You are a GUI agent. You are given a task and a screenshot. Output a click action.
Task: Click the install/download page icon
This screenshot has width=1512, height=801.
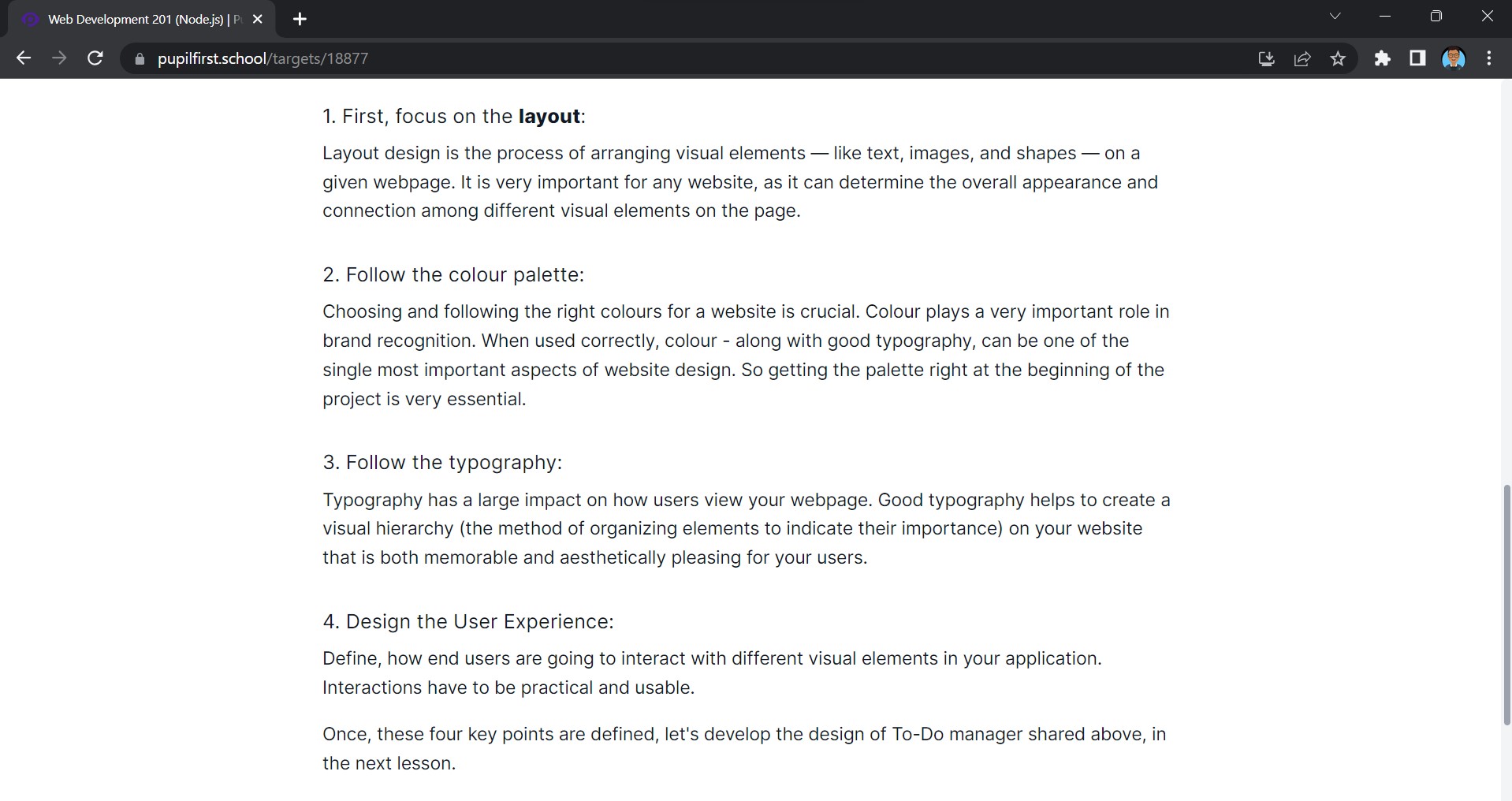(x=1266, y=58)
